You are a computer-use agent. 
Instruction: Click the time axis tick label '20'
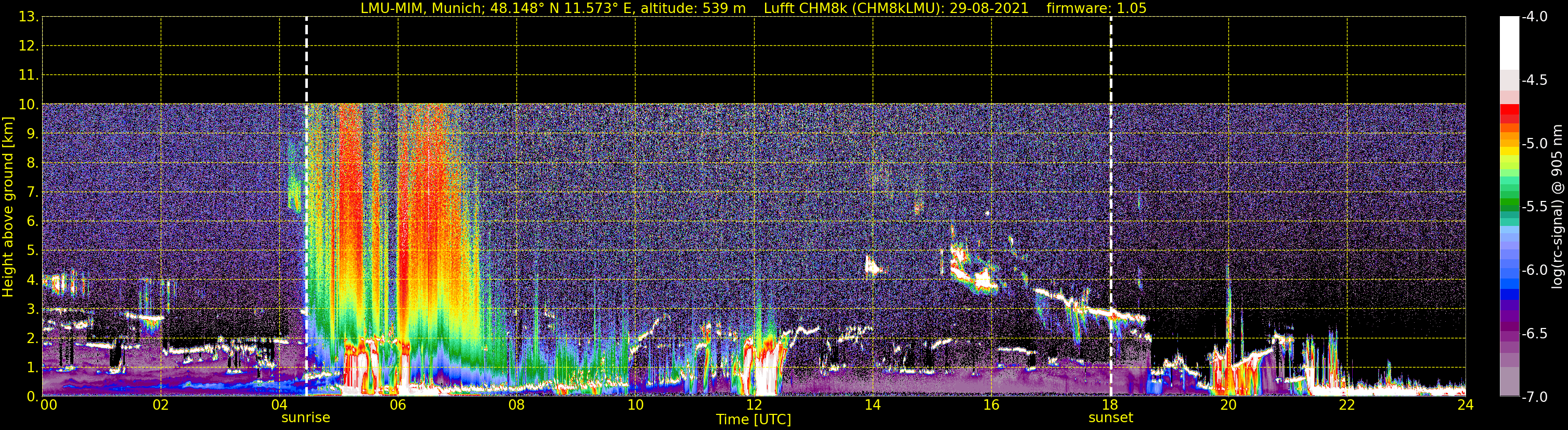[x=1228, y=405]
